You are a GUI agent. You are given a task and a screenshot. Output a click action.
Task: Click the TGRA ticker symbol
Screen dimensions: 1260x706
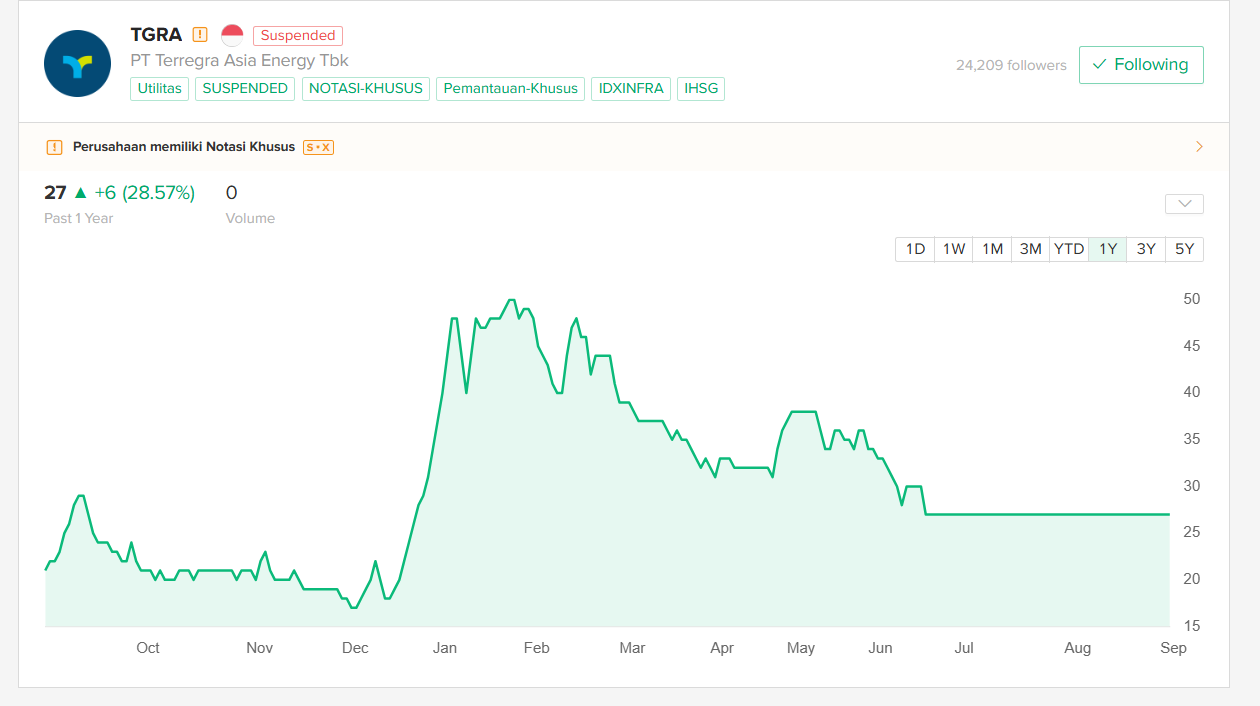(156, 35)
